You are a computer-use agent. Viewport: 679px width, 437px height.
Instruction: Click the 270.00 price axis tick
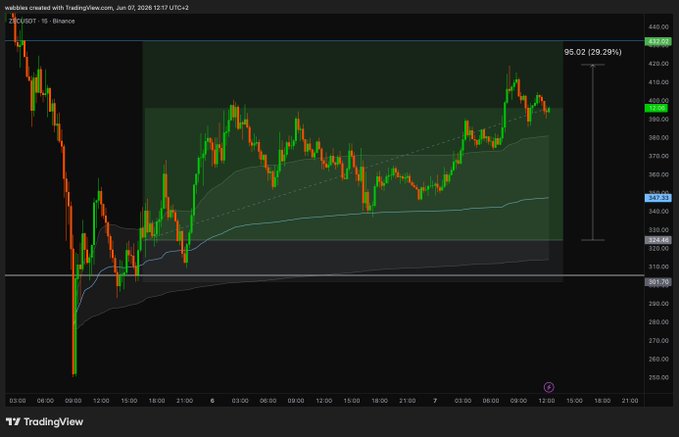[x=658, y=341]
